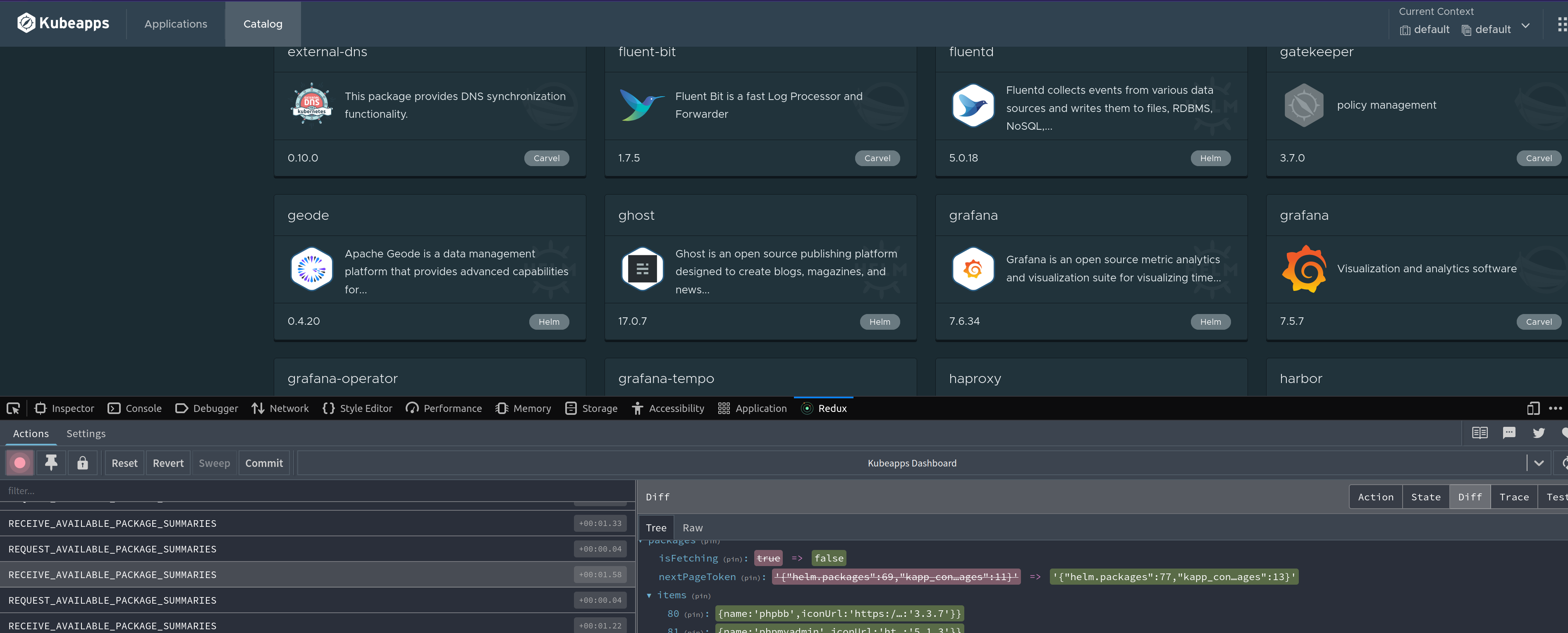This screenshot has height=633, width=1568.
Task: Toggle the pin icon in Redux toolbar
Action: point(51,463)
